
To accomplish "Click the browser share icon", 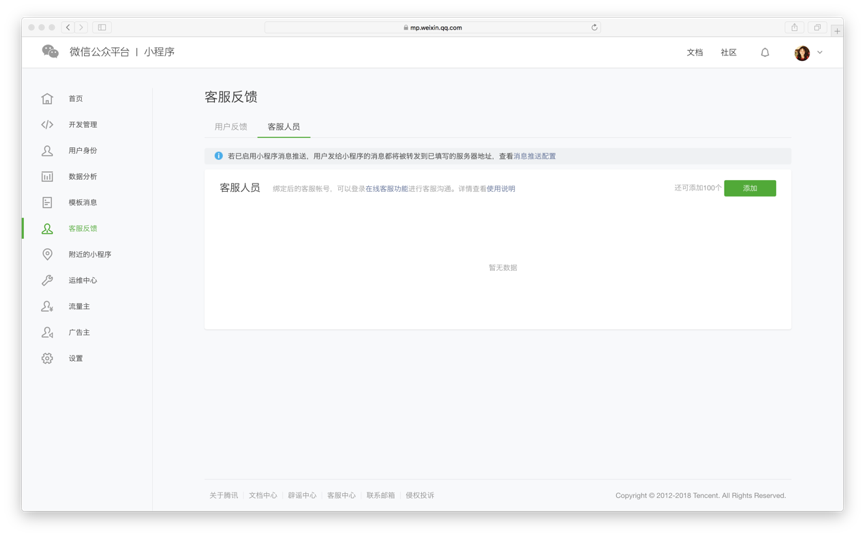I will (x=795, y=27).
